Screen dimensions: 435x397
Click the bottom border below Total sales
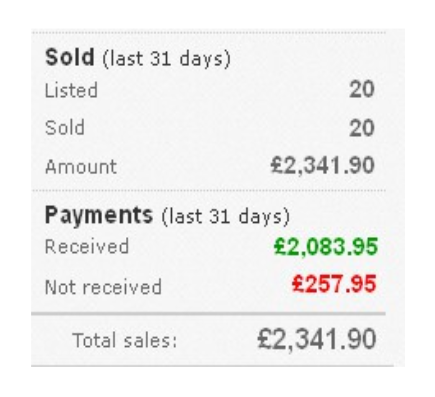coord(212,366)
